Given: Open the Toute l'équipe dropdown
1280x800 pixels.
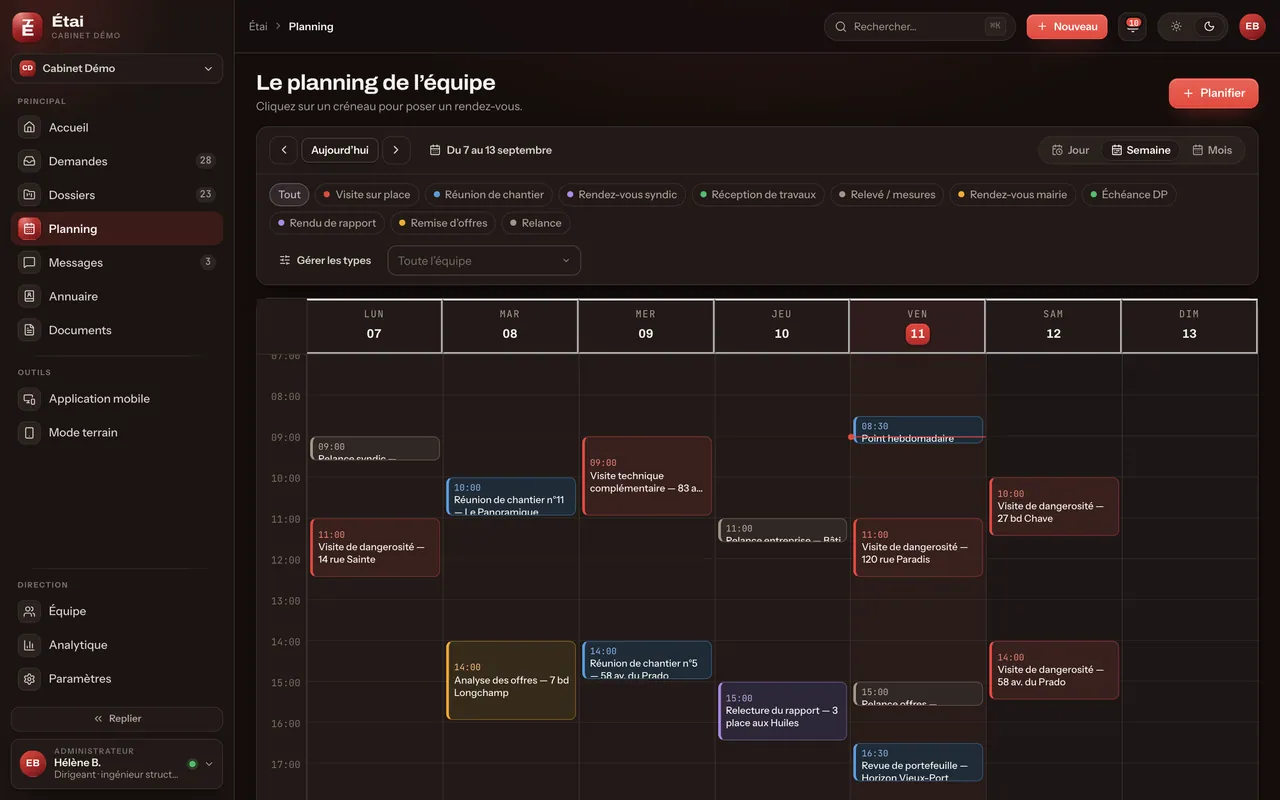Looking at the screenshot, I should [484, 261].
